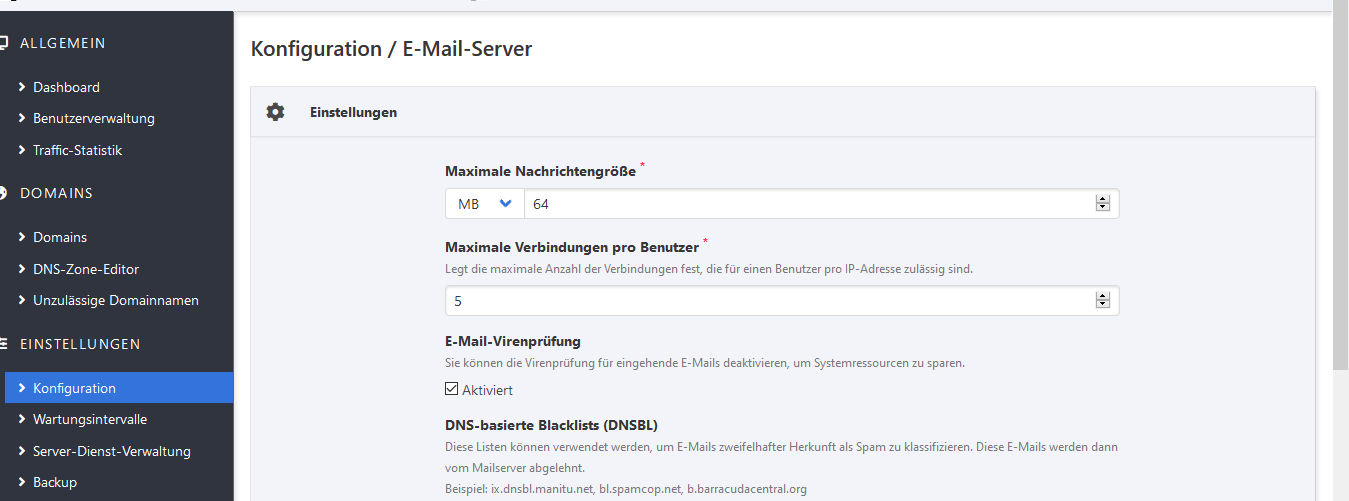Go to Wartungsintervalle page
Viewport: 1349px width, 501px height.
click(x=90, y=419)
